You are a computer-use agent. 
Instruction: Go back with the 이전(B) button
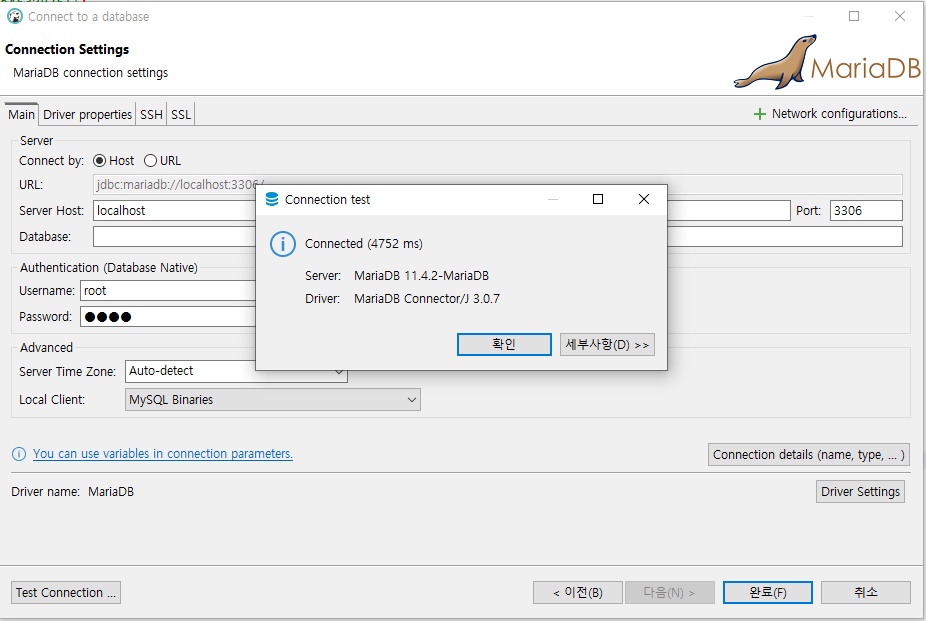point(578,593)
